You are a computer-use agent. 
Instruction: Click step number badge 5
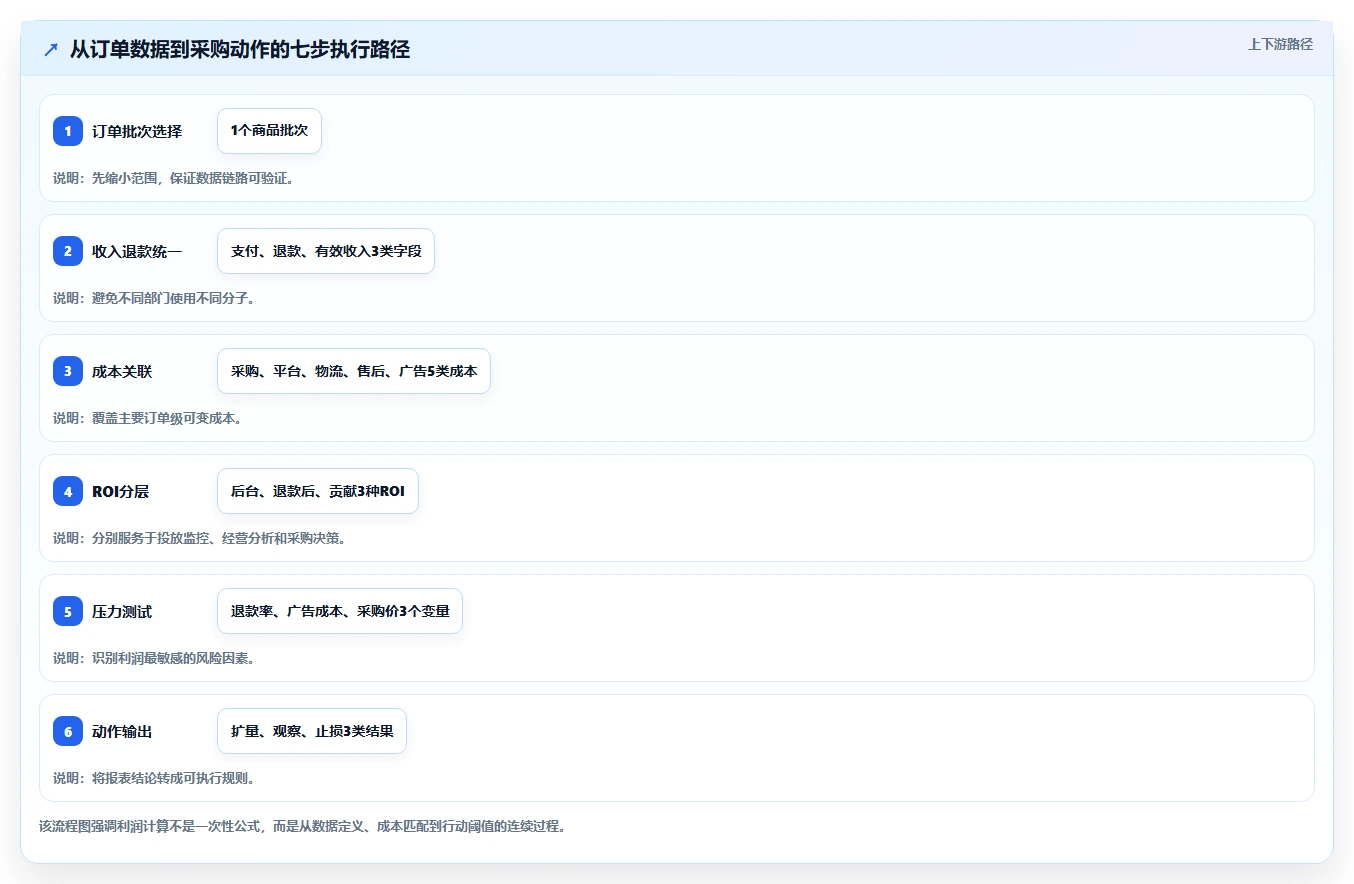(68, 611)
